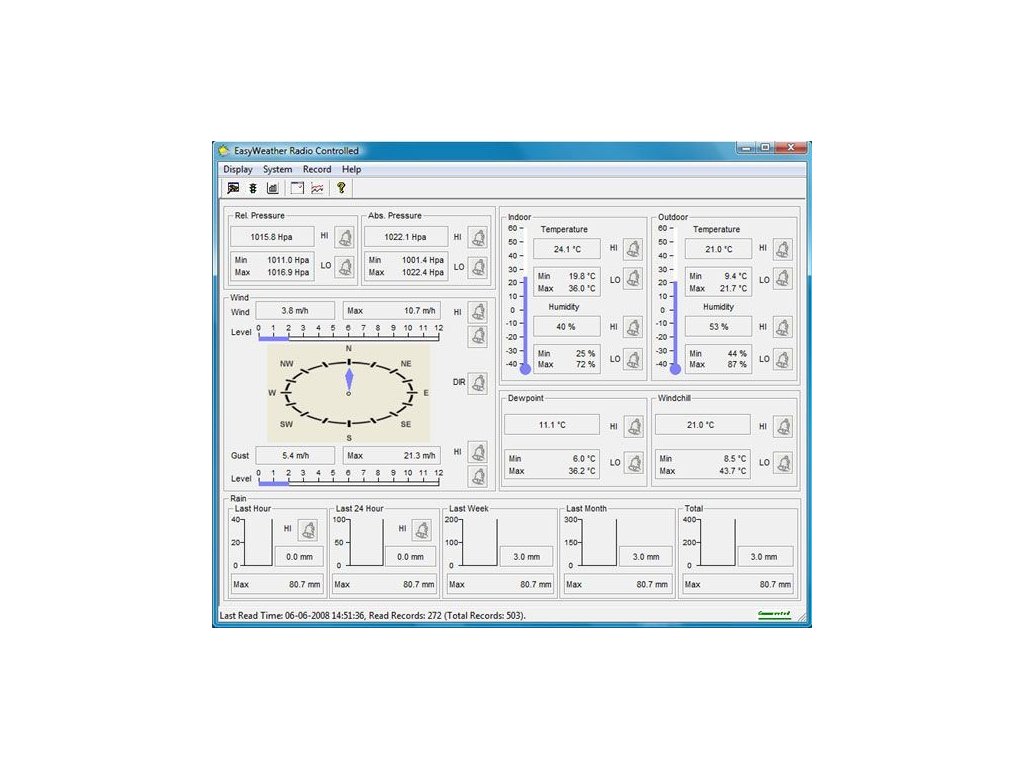Click the wind direction DIR alarm bell
This screenshot has width=1024, height=768.
click(478, 383)
